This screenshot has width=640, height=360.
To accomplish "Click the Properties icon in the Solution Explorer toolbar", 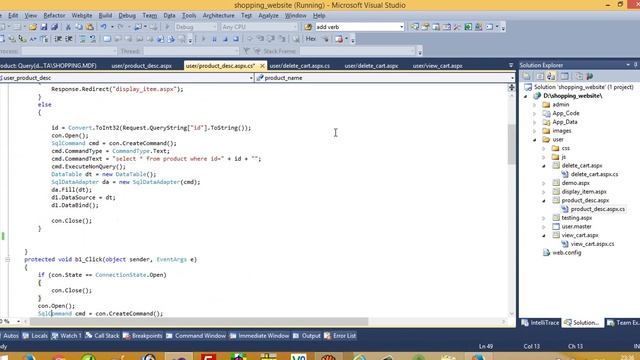I will 527,76.
